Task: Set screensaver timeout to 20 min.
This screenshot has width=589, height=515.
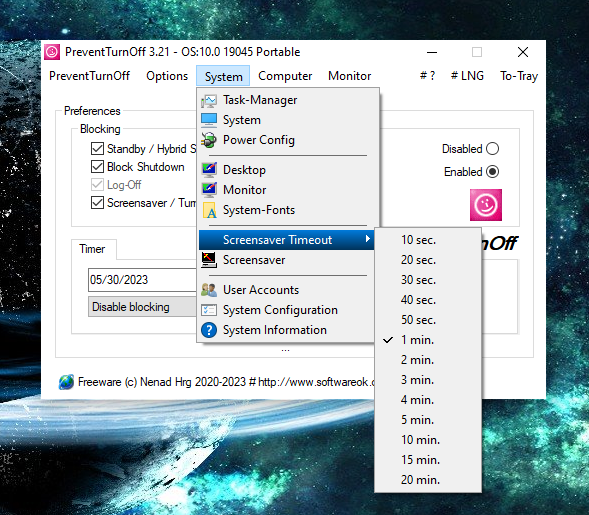Action: tap(428, 480)
